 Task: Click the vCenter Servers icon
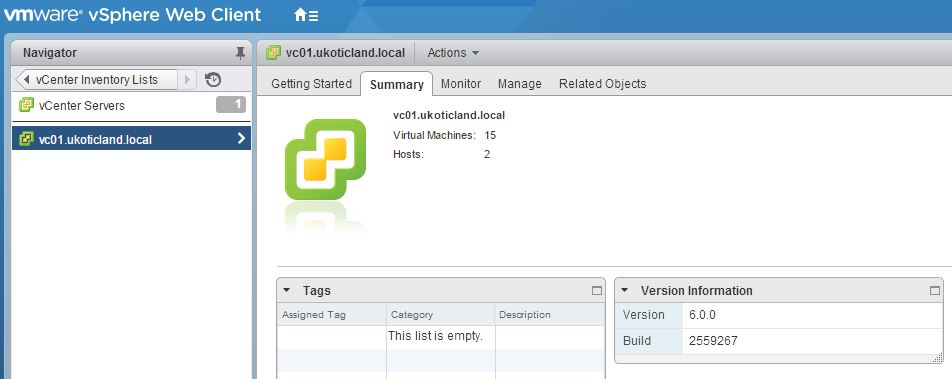click(26, 105)
